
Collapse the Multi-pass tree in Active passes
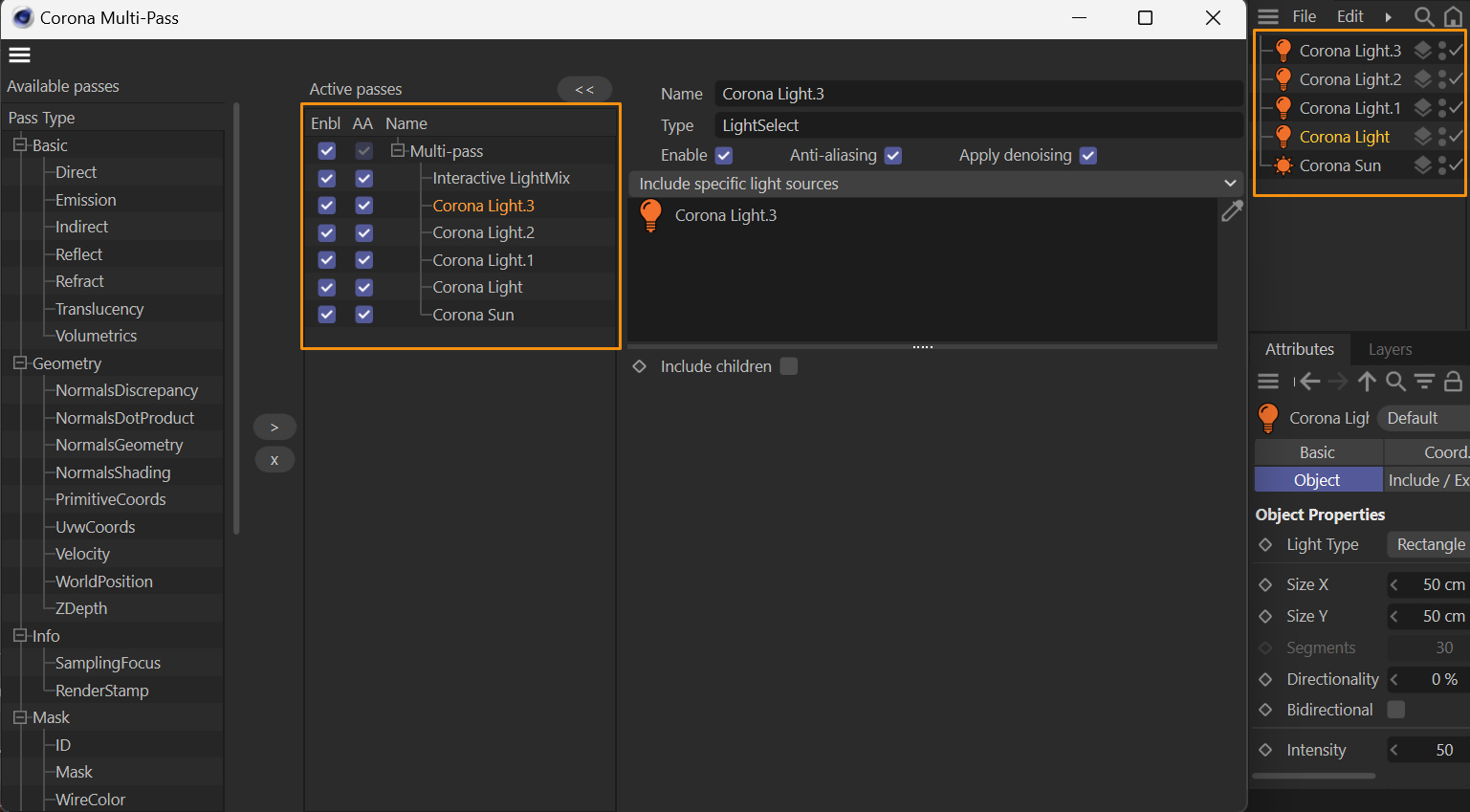(398, 150)
